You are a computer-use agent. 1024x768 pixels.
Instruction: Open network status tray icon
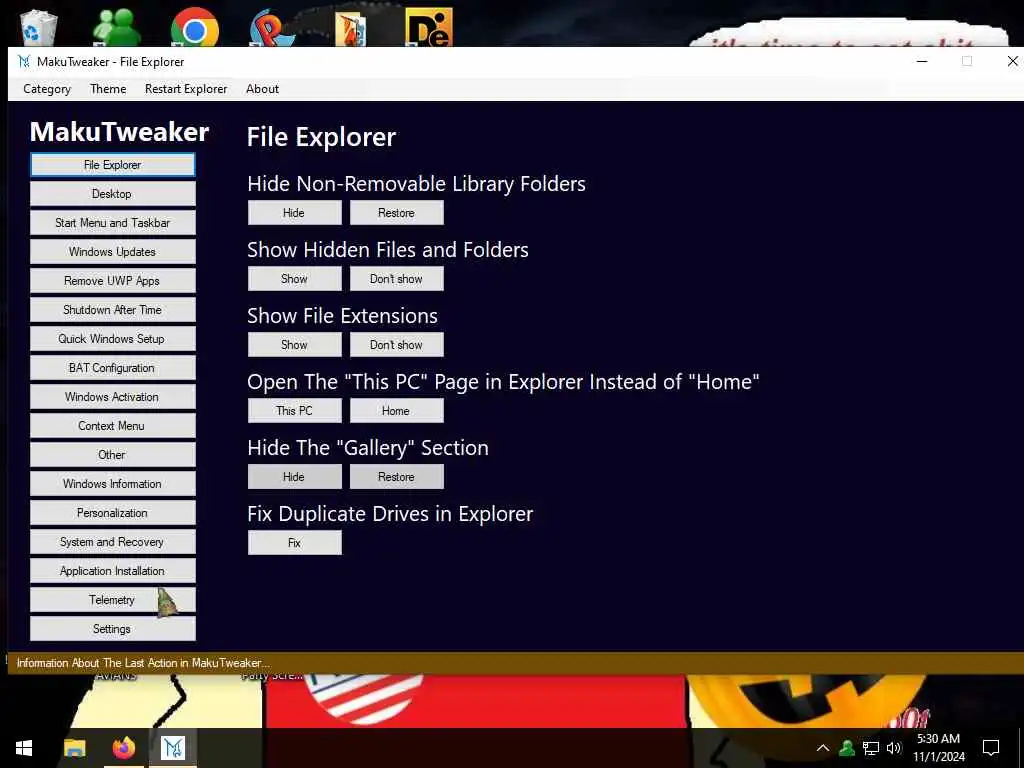pos(871,748)
